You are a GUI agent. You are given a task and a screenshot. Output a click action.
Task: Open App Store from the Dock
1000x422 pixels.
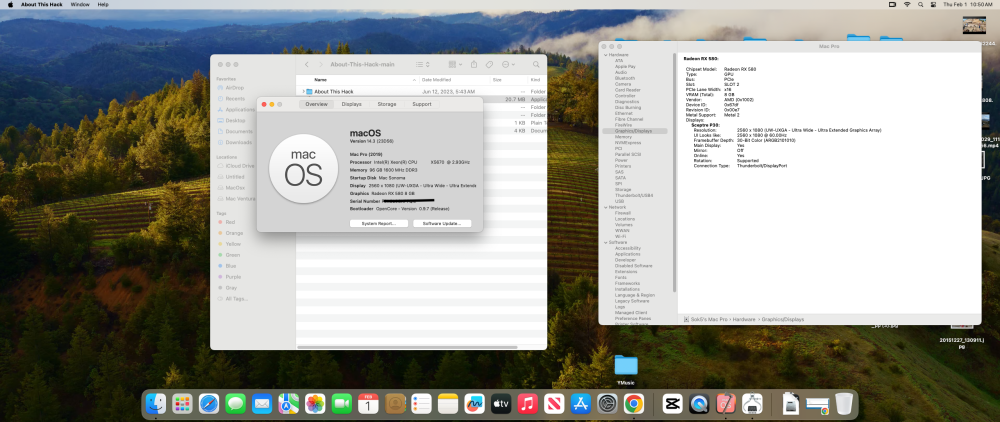(581, 404)
